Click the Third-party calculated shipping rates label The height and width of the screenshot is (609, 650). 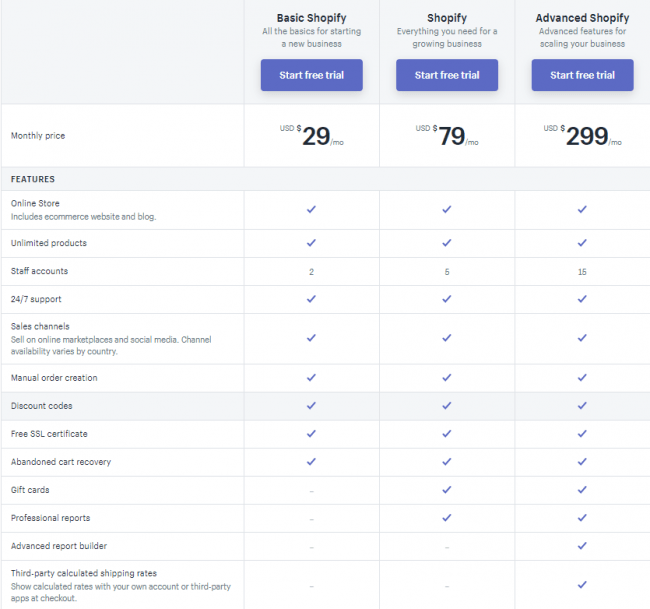pyautogui.click(x=84, y=573)
